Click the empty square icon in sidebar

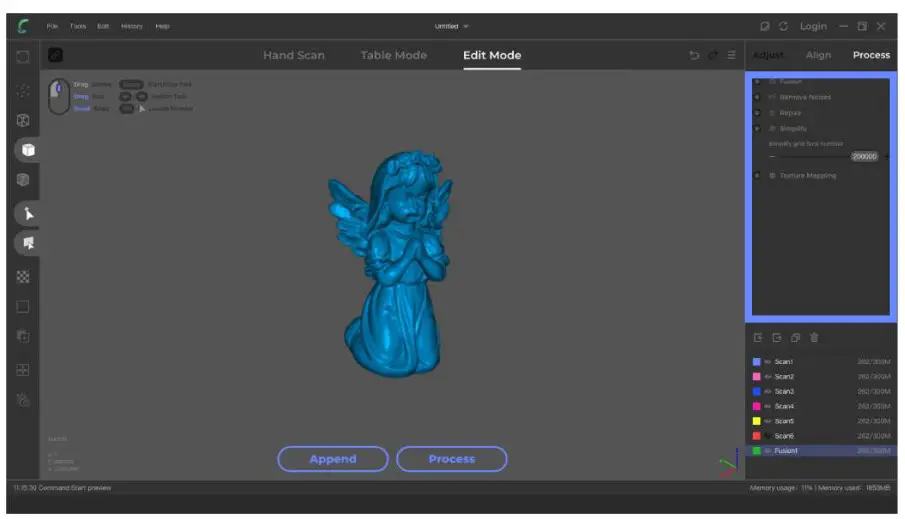tap(23, 307)
